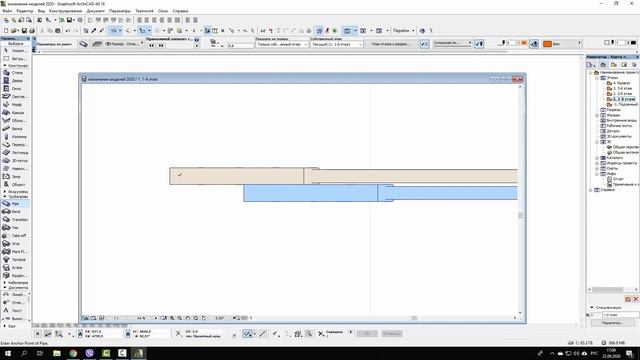
Task: Open the Файл menu
Action: pyautogui.click(x=7, y=11)
